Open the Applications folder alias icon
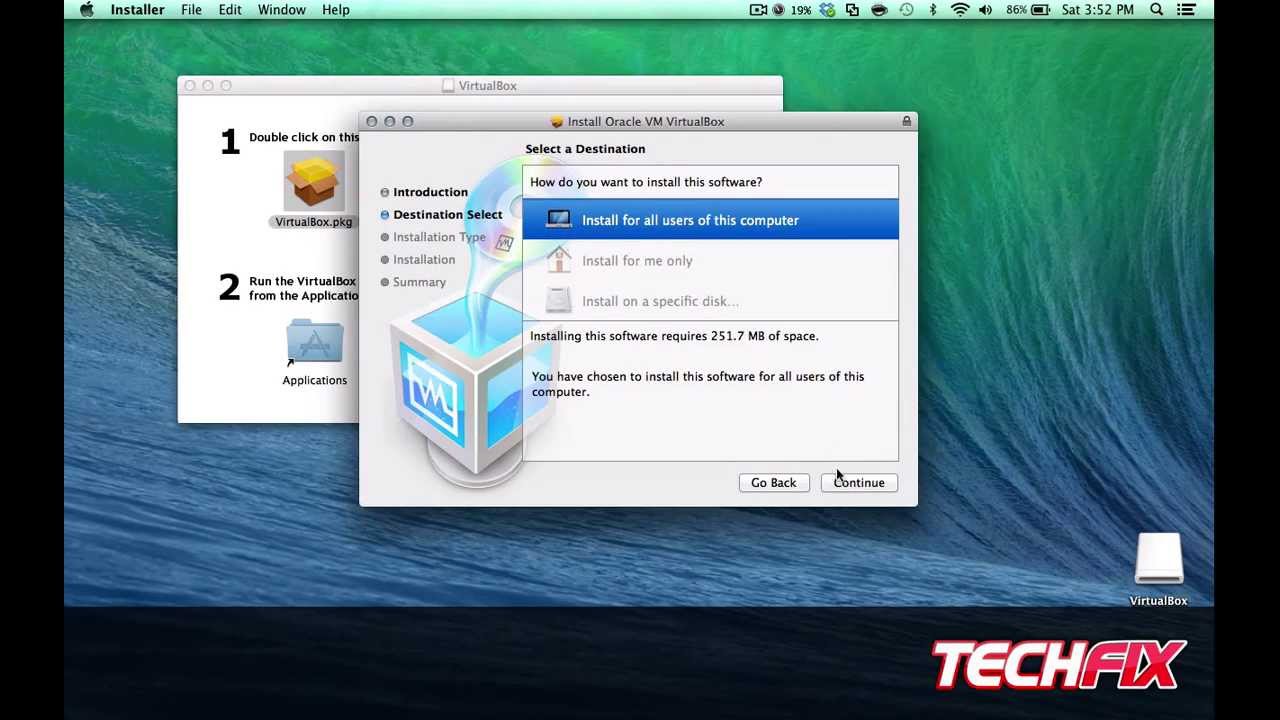This screenshot has width=1280, height=720. point(314,344)
